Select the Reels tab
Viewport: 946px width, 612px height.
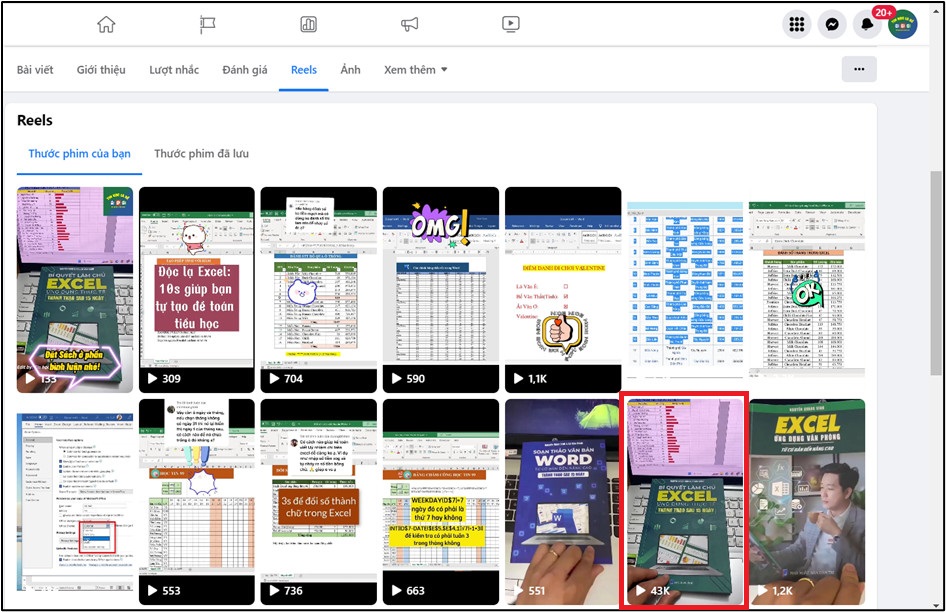[303, 70]
